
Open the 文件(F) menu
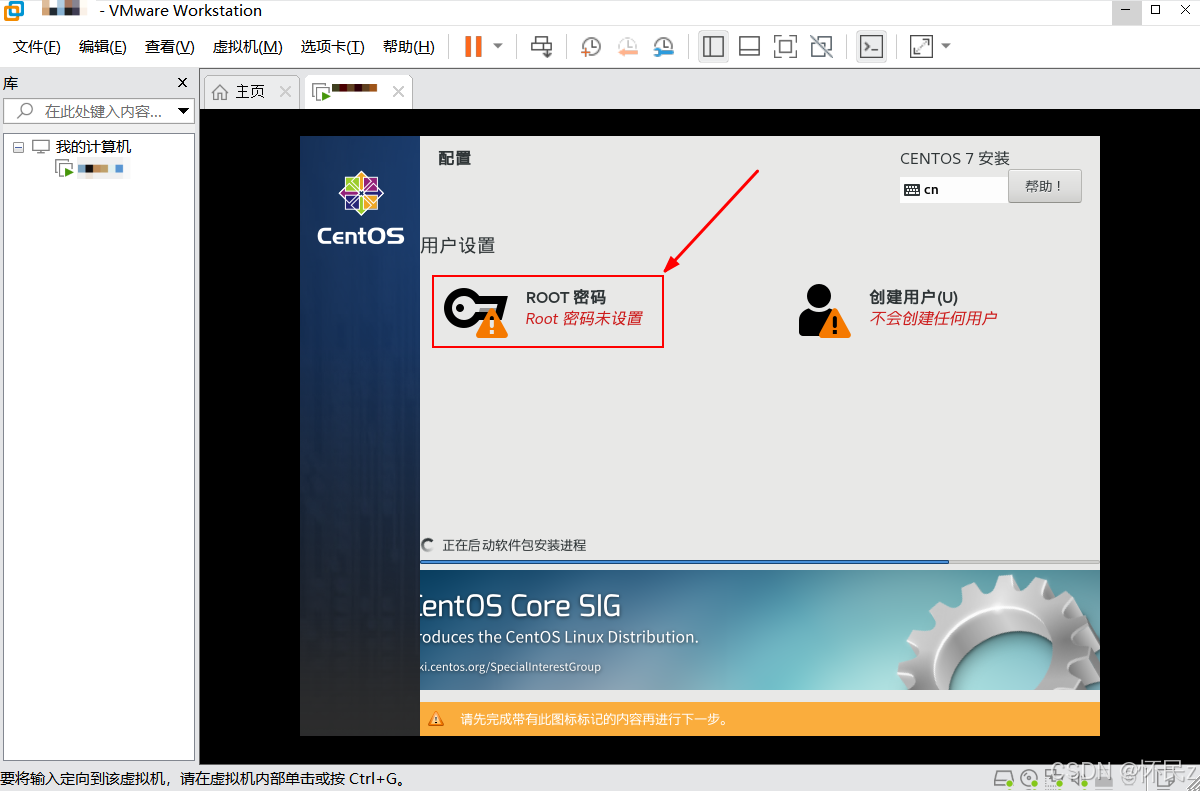36,47
